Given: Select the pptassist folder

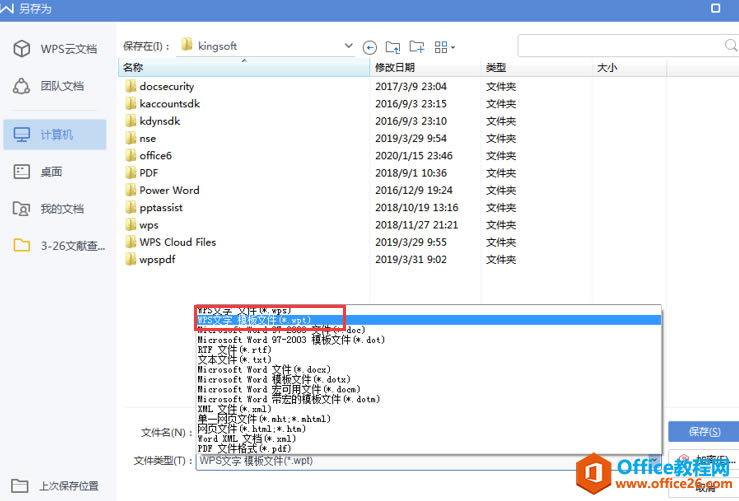Looking at the screenshot, I should 154,207.
